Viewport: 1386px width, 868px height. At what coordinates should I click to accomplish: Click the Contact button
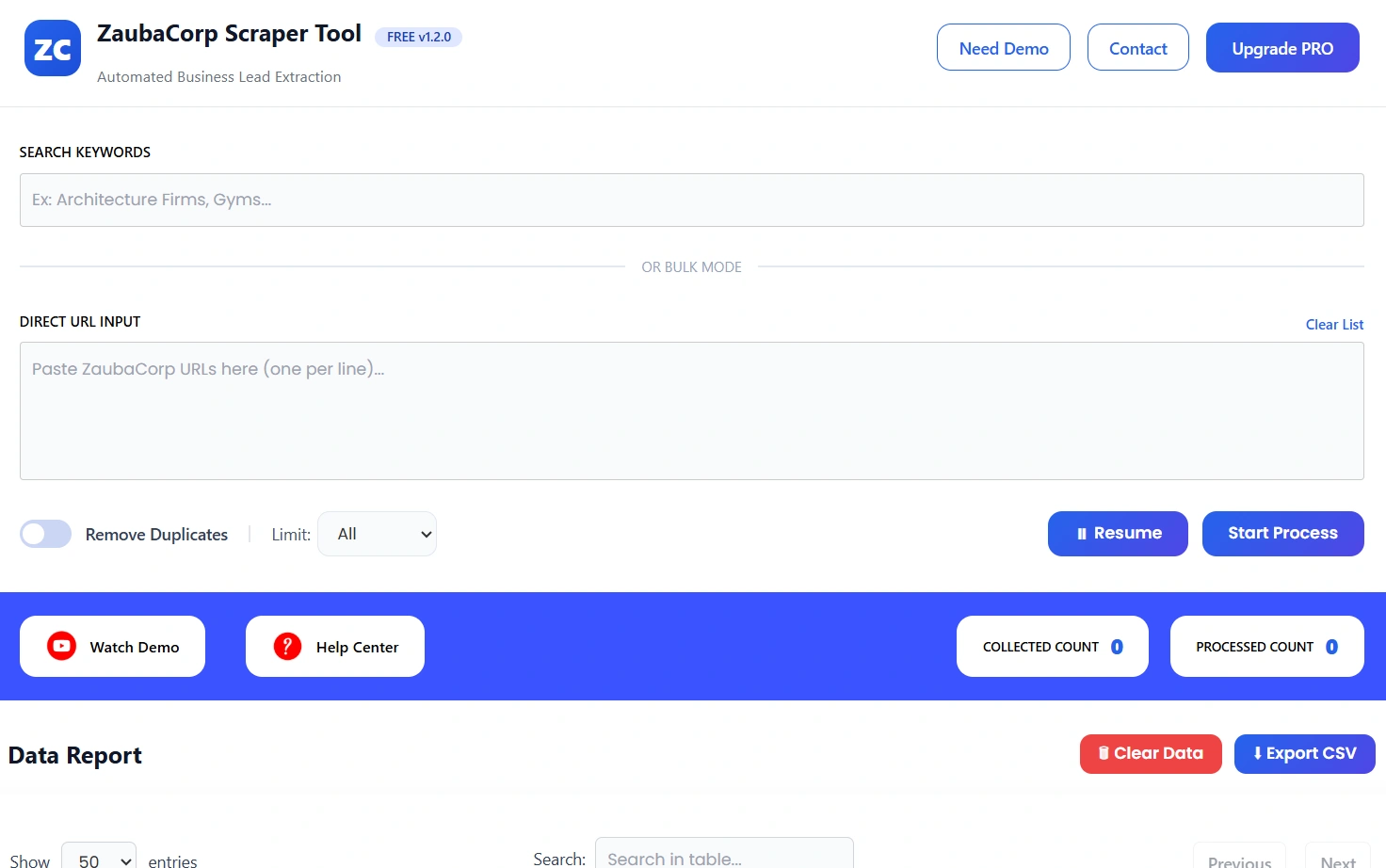[x=1138, y=48]
